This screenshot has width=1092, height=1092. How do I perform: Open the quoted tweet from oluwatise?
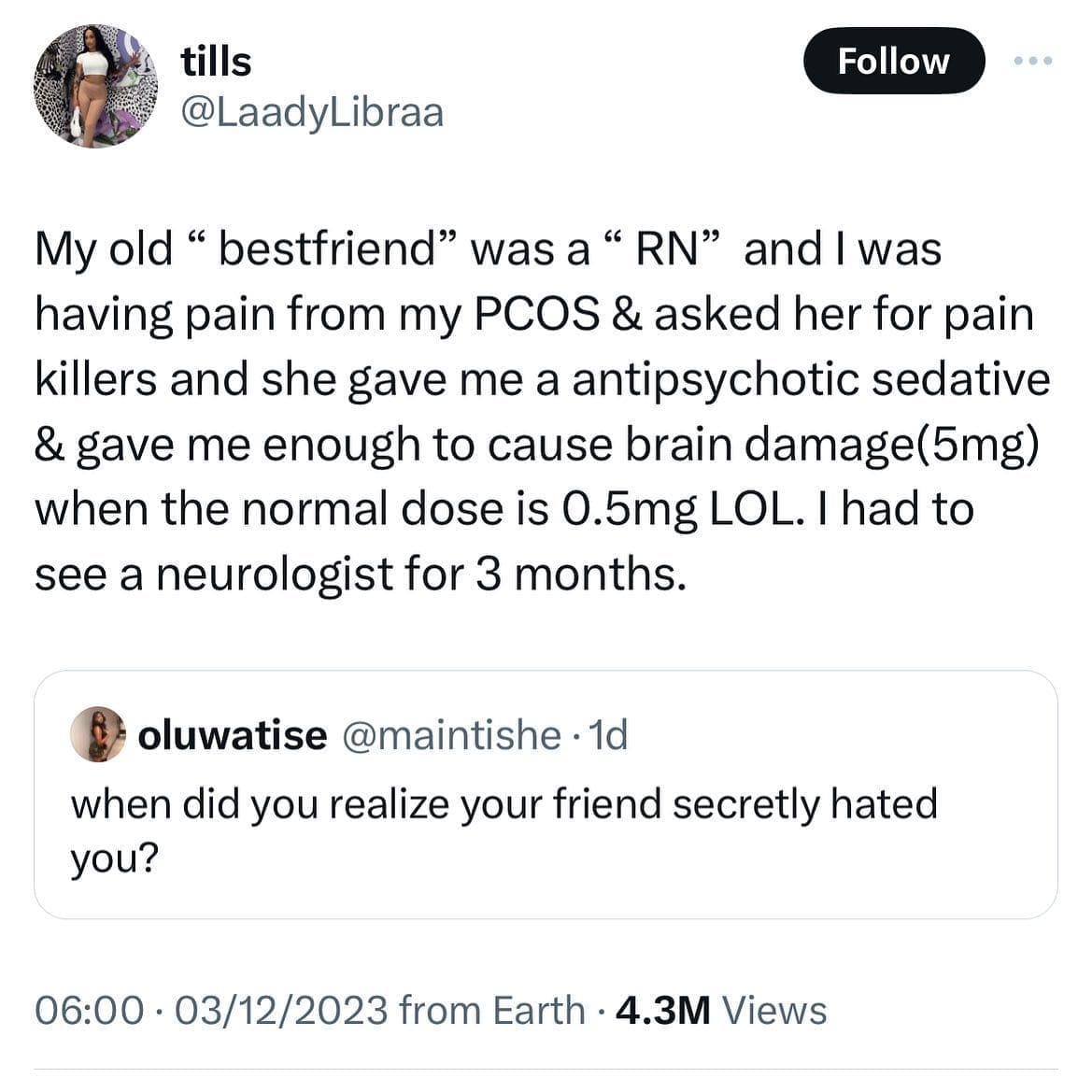(x=546, y=789)
